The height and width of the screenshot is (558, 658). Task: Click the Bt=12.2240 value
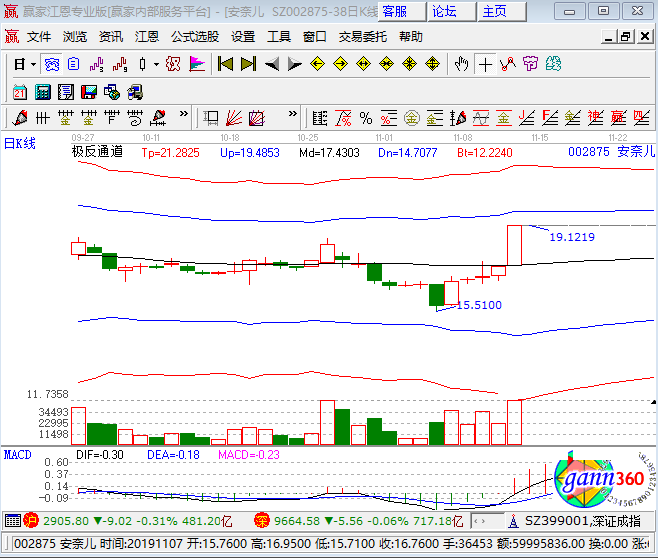485,153
